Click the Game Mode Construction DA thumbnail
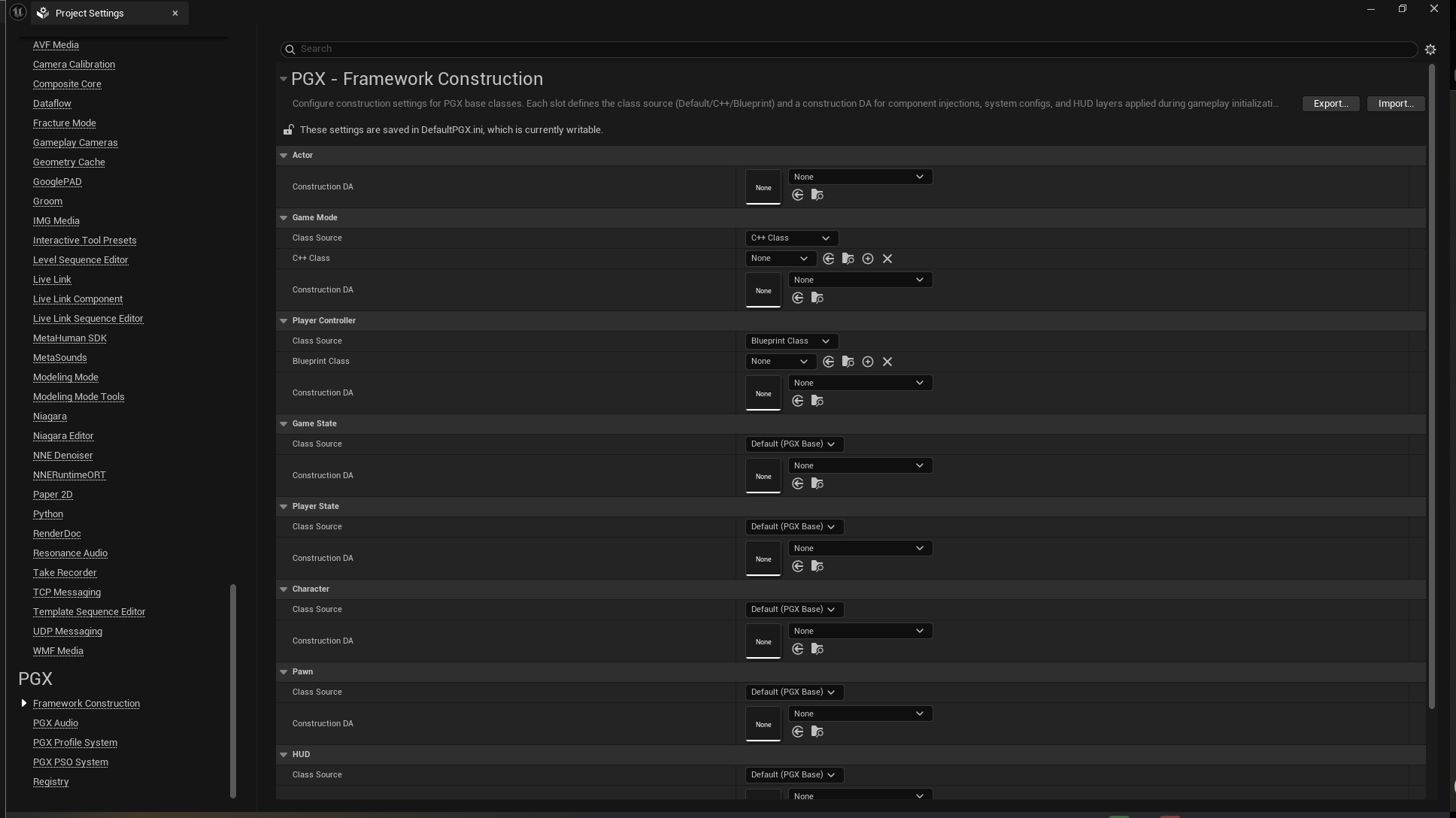Image resolution: width=1456 pixels, height=818 pixels. pyautogui.click(x=763, y=291)
